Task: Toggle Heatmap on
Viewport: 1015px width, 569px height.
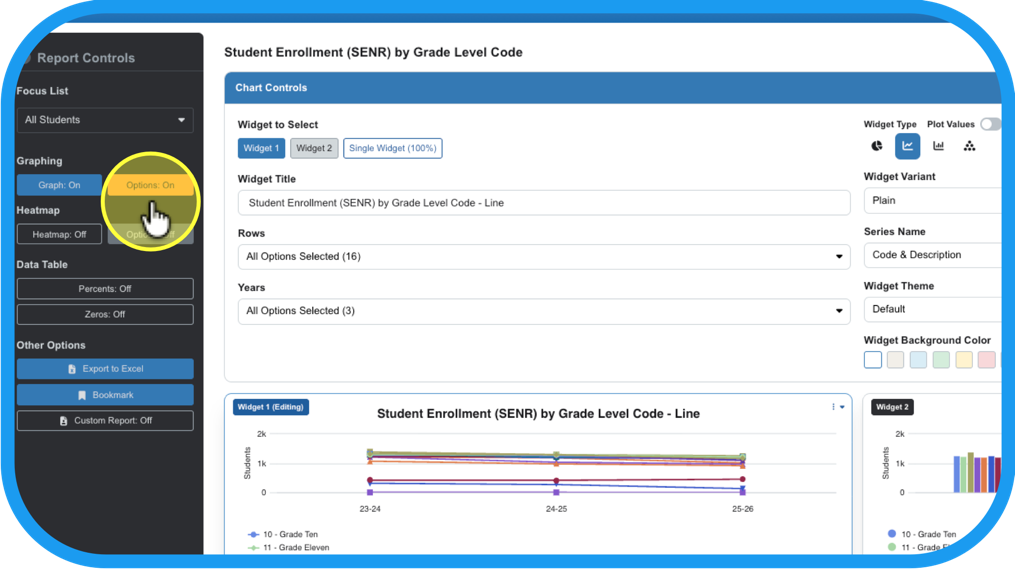Action: [59, 234]
